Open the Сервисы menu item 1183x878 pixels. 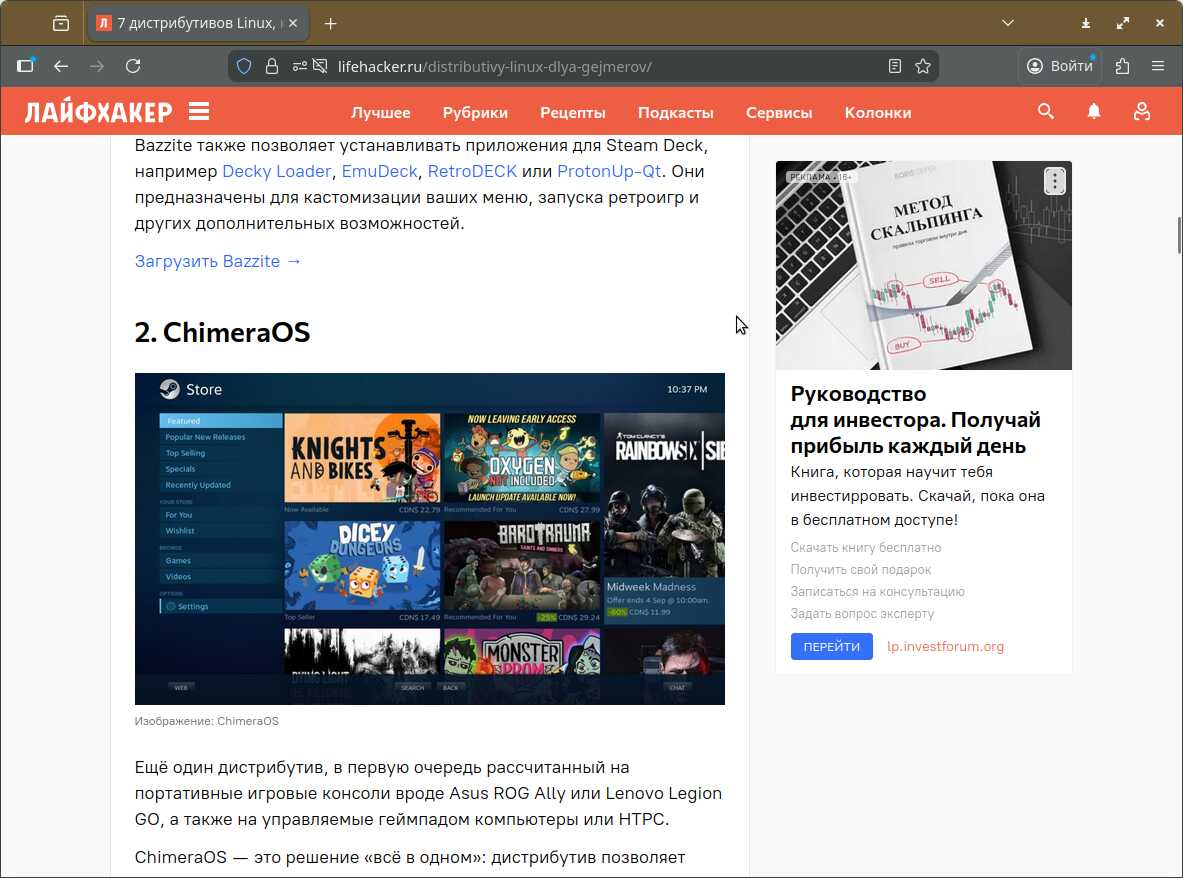779,112
